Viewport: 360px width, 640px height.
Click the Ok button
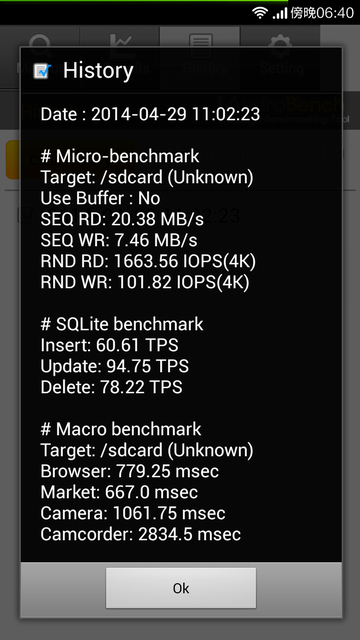181,588
